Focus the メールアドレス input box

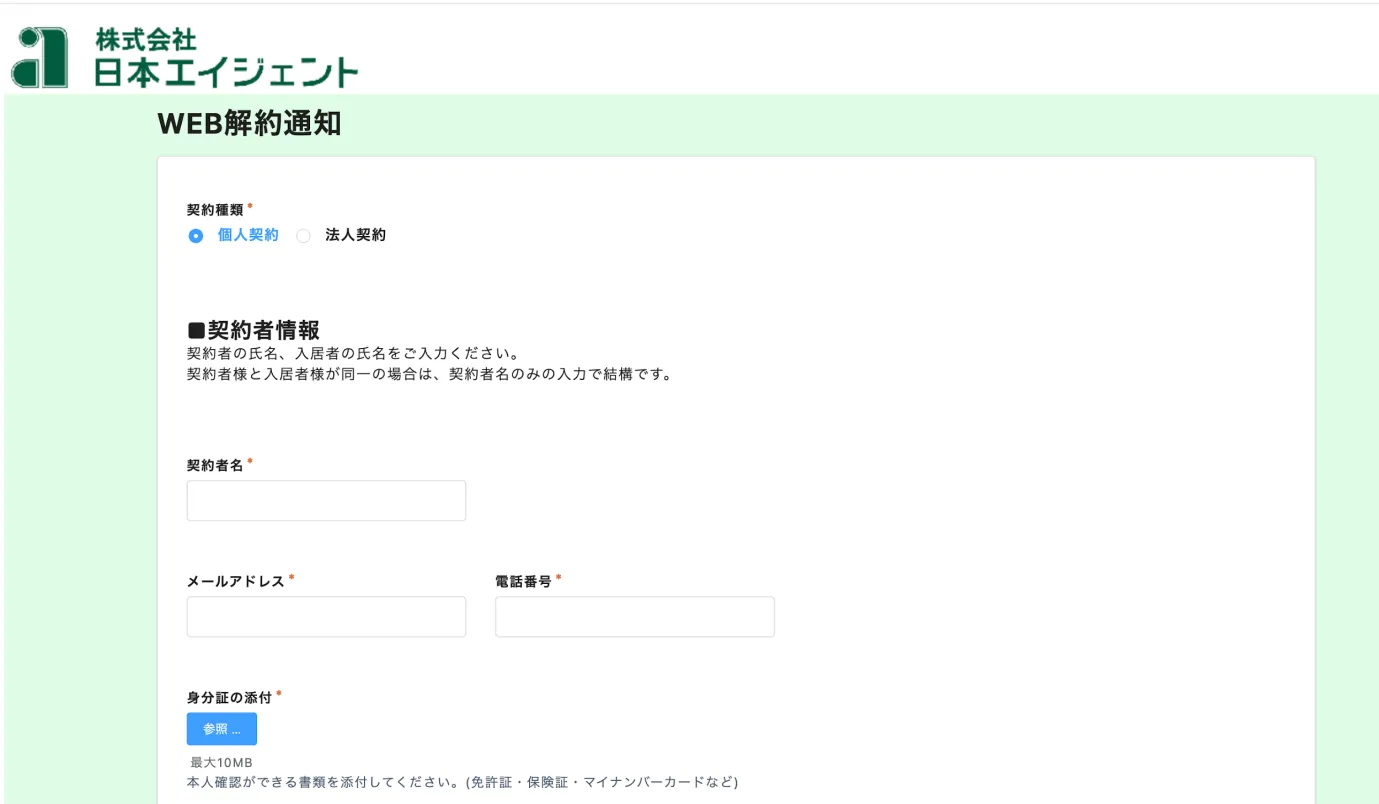(x=326, y=617)
